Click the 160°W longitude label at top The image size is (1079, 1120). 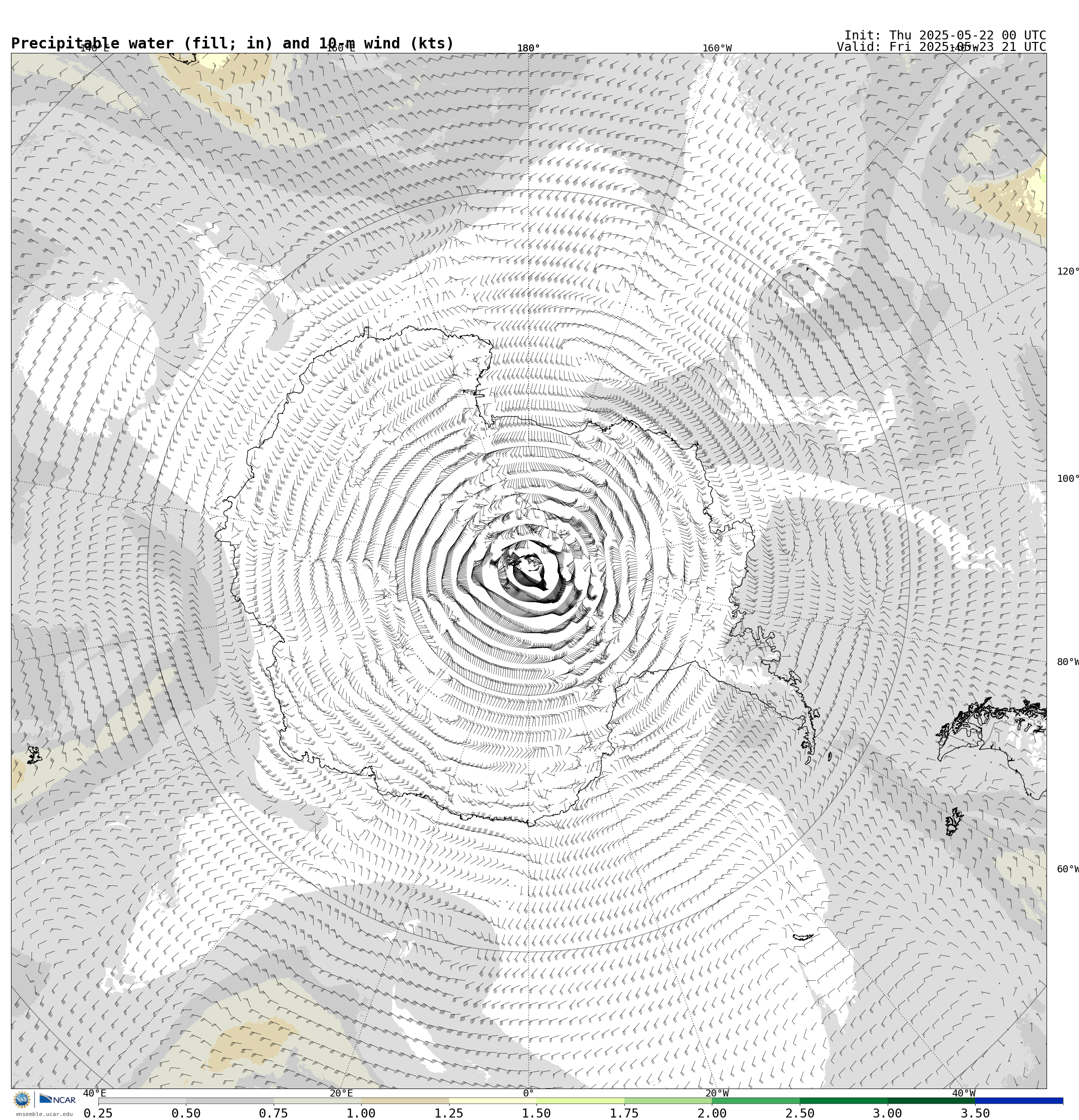(x=717, y=48)
